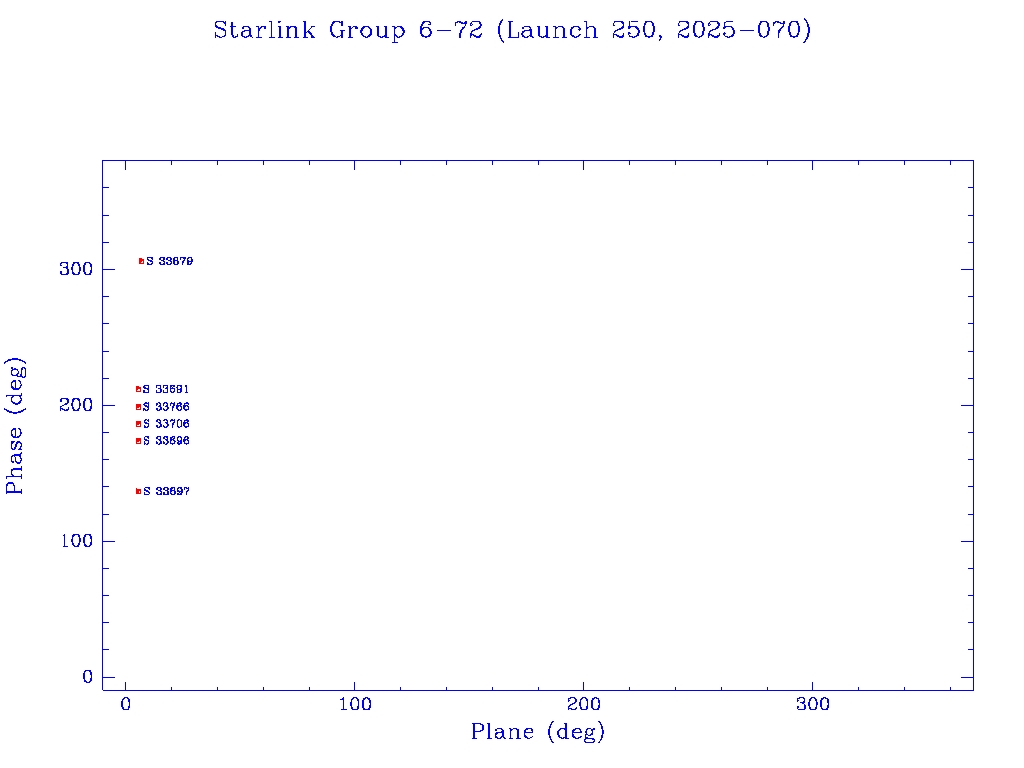Click the "Phase (deg)" vertical axis label
This screenshot has width=1024, height=768.
(16, 426)
